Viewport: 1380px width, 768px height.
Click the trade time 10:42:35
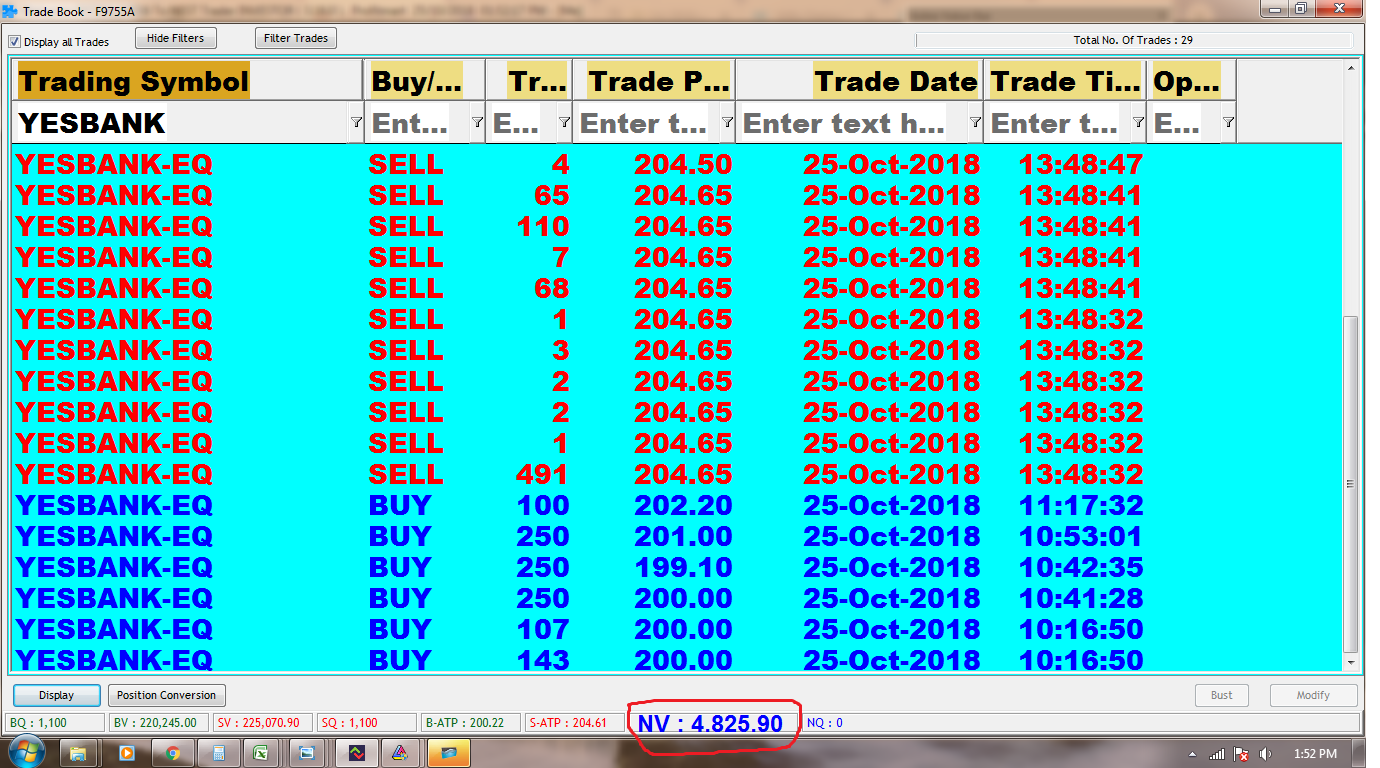coord(1080,567)
